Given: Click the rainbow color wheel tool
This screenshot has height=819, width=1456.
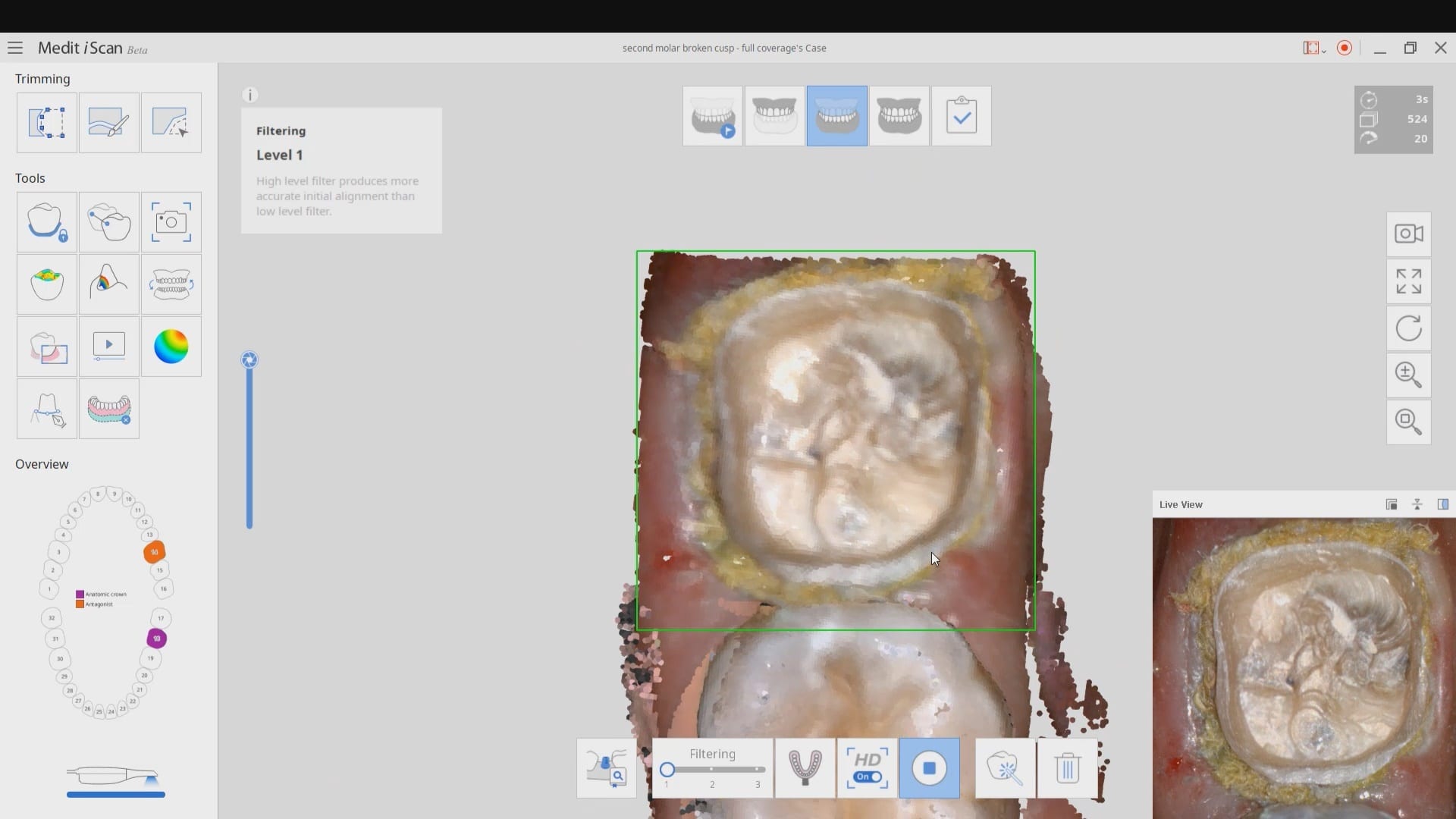Looking at the screenshot, I should (x=171, y=347).
